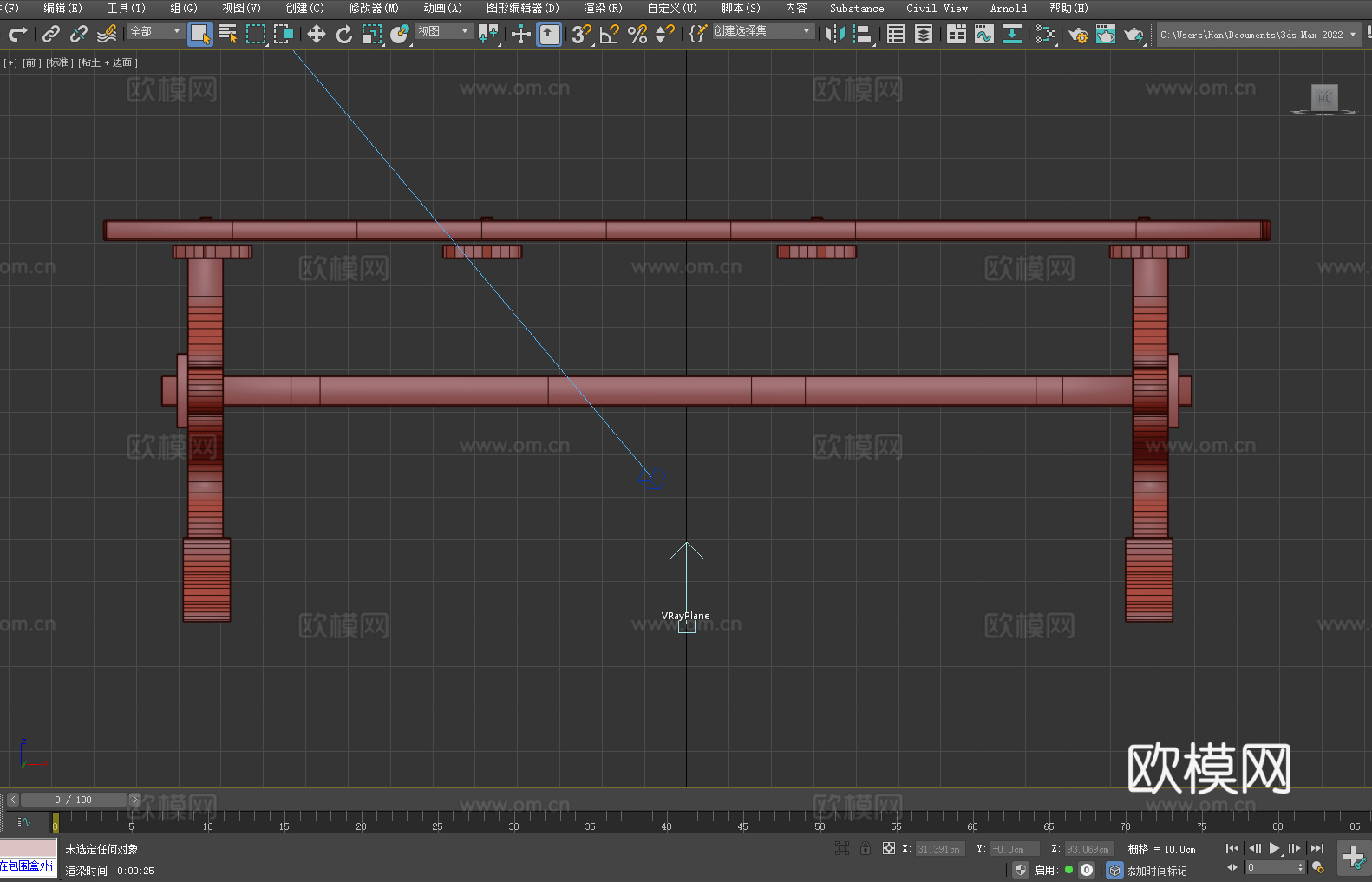Click Play Animation button

1275,848
